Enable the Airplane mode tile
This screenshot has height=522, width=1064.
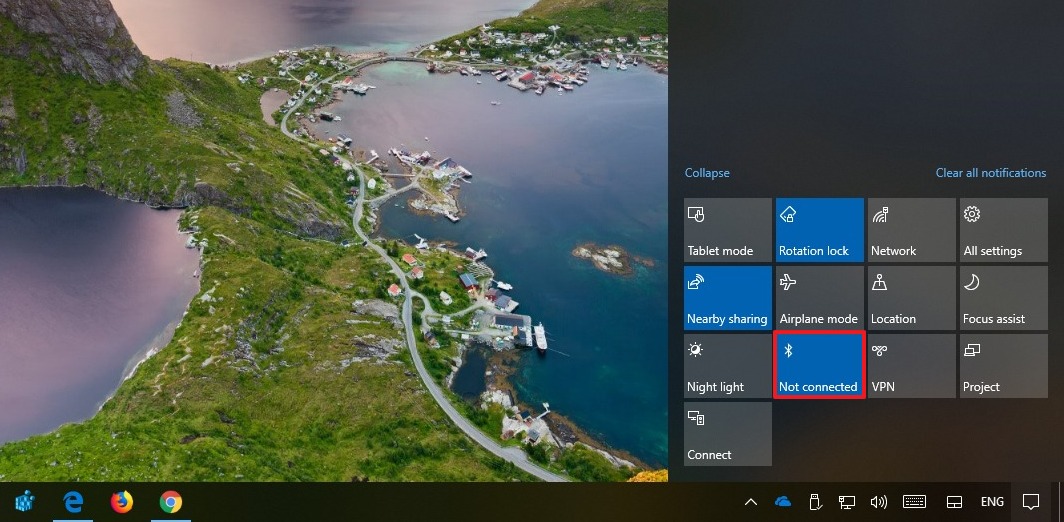pos(820,298)
